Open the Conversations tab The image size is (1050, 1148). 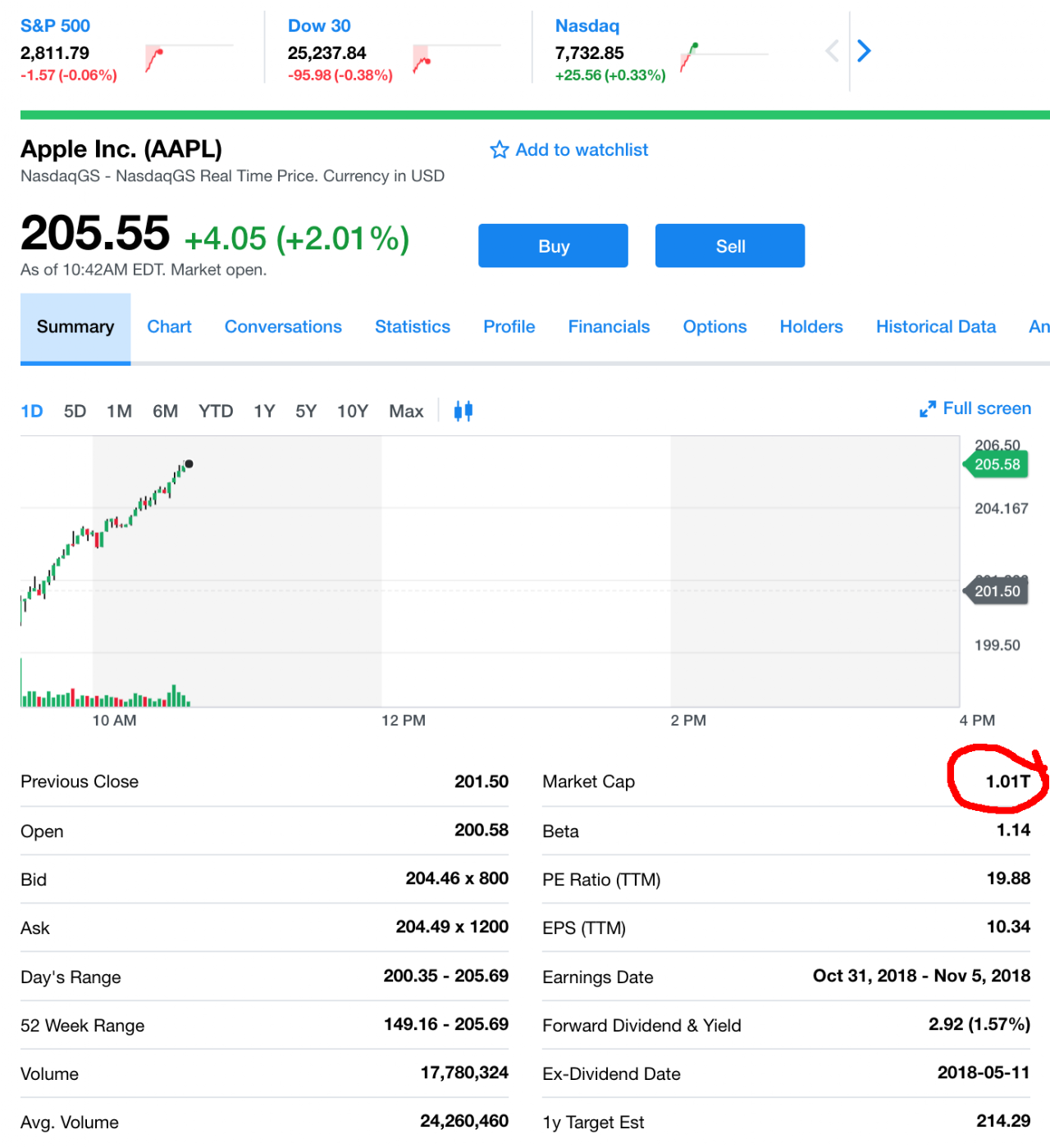pos(283,327)
